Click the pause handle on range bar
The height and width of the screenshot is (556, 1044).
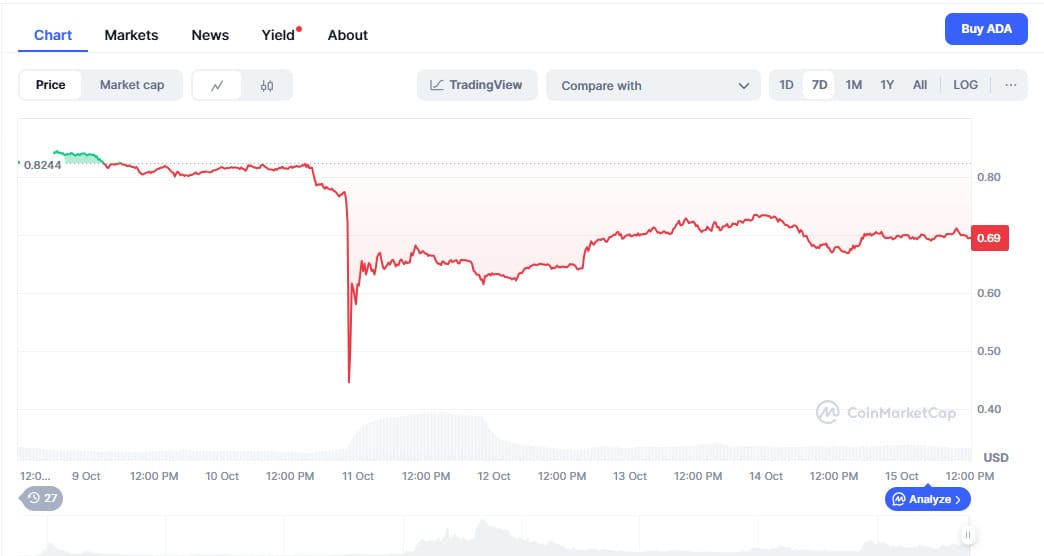pos(967,535)
